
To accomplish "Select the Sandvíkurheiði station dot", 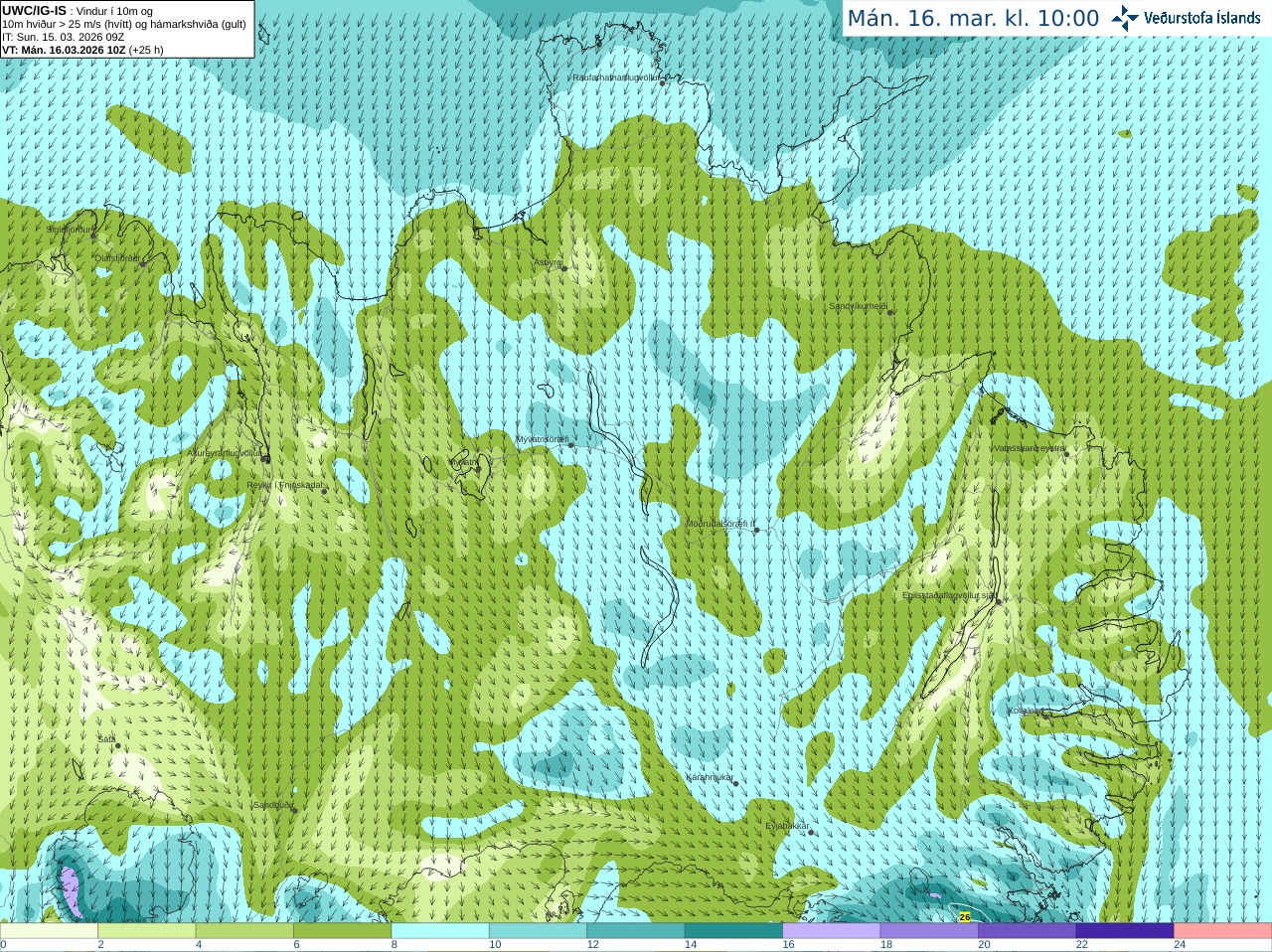I will coord(890,312).
